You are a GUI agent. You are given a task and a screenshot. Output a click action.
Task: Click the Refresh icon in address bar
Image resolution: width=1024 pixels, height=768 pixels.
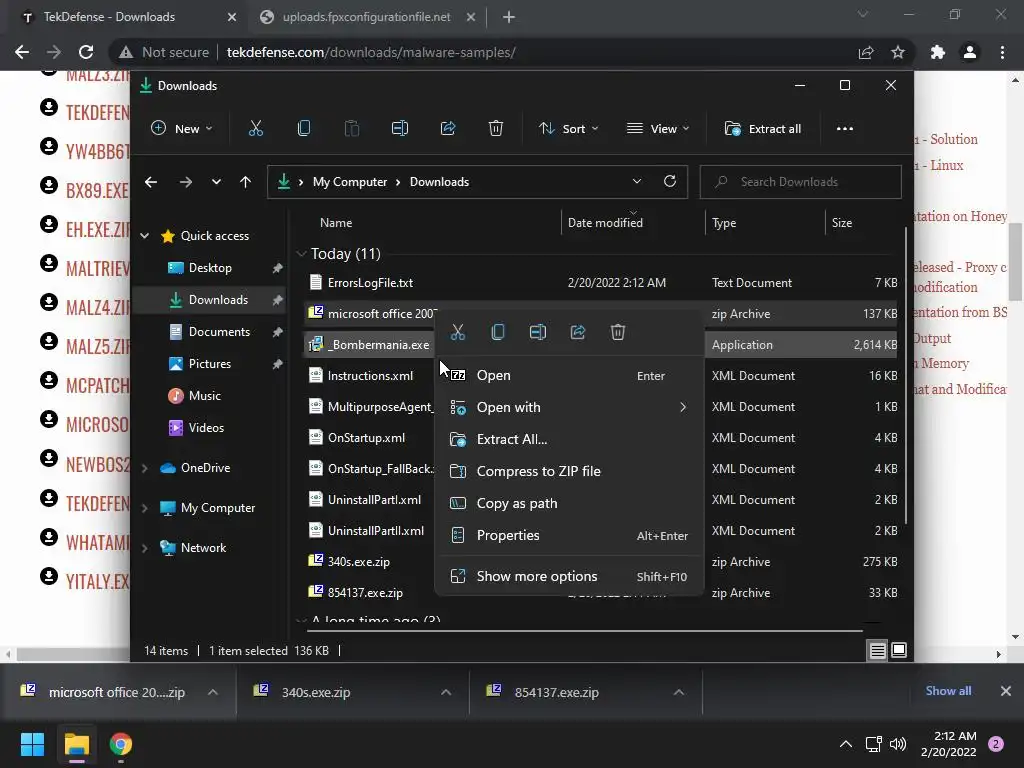(670, 182)
